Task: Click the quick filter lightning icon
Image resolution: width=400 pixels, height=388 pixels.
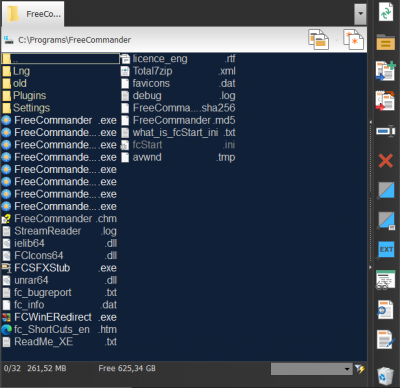Action: (x=360, y=369)
